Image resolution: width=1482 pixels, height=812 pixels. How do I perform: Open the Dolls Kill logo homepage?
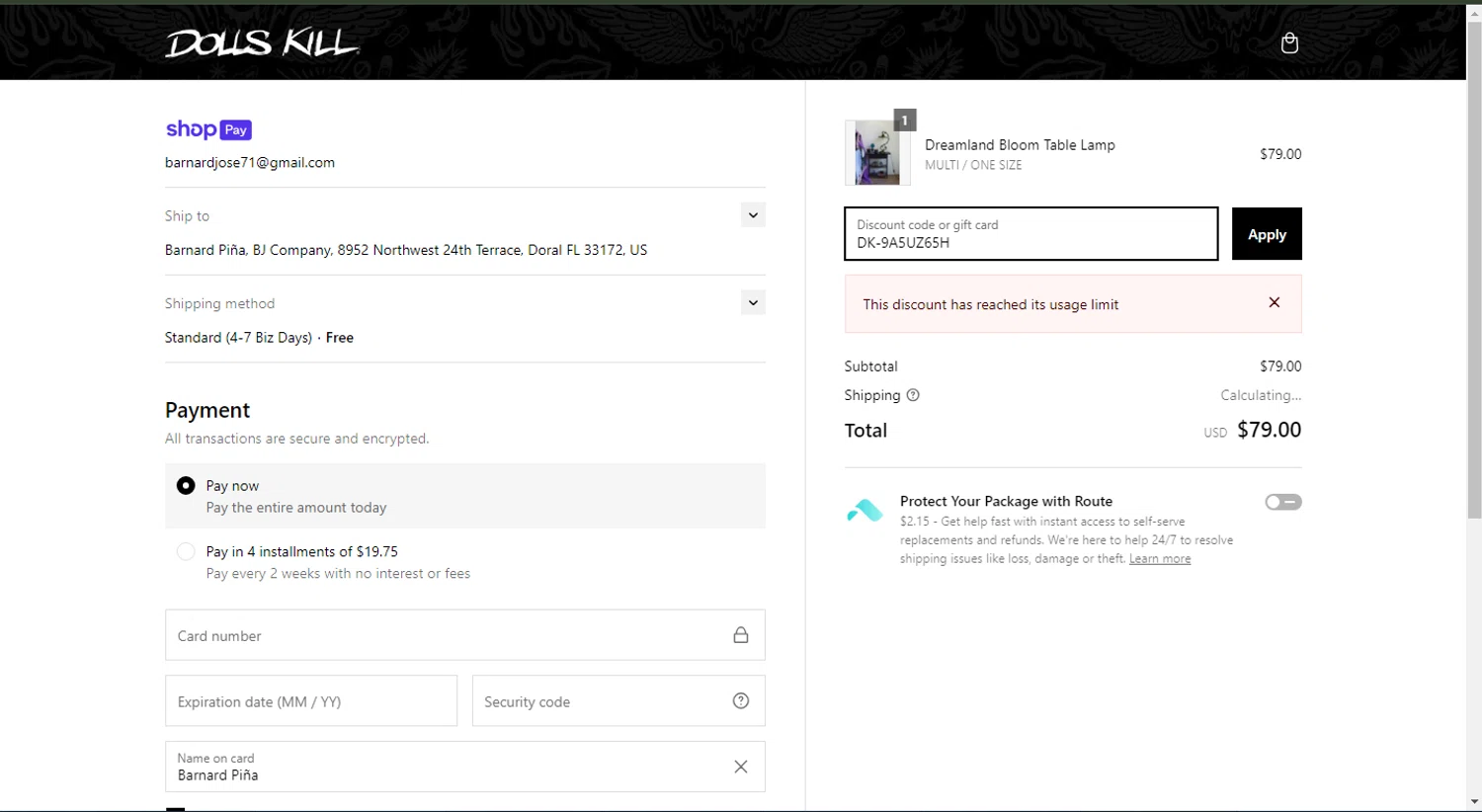coord(262,42)
